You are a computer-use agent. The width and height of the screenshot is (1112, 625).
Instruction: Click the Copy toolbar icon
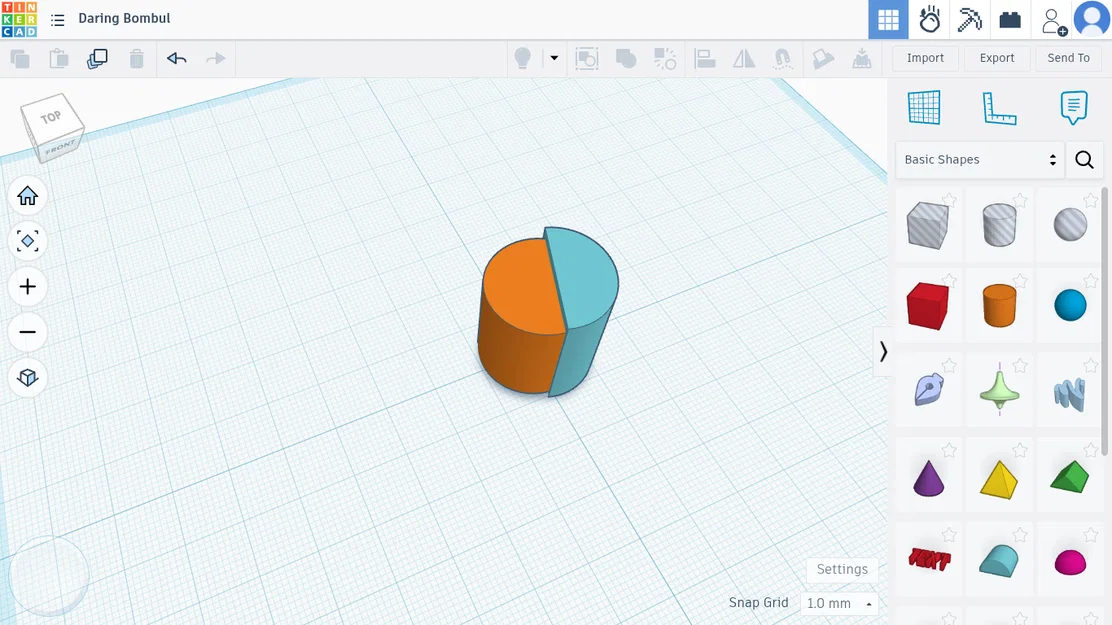tap(21, 59)
